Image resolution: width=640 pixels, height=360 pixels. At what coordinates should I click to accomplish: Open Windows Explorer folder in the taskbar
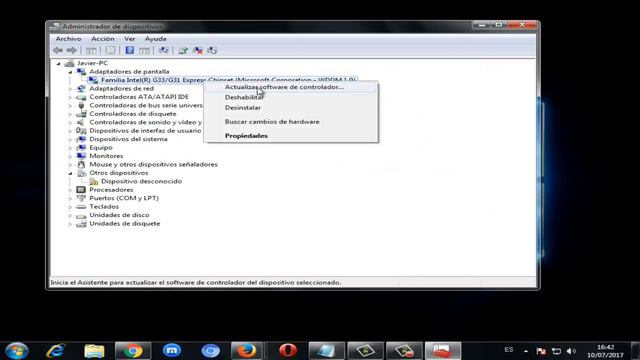94,351
